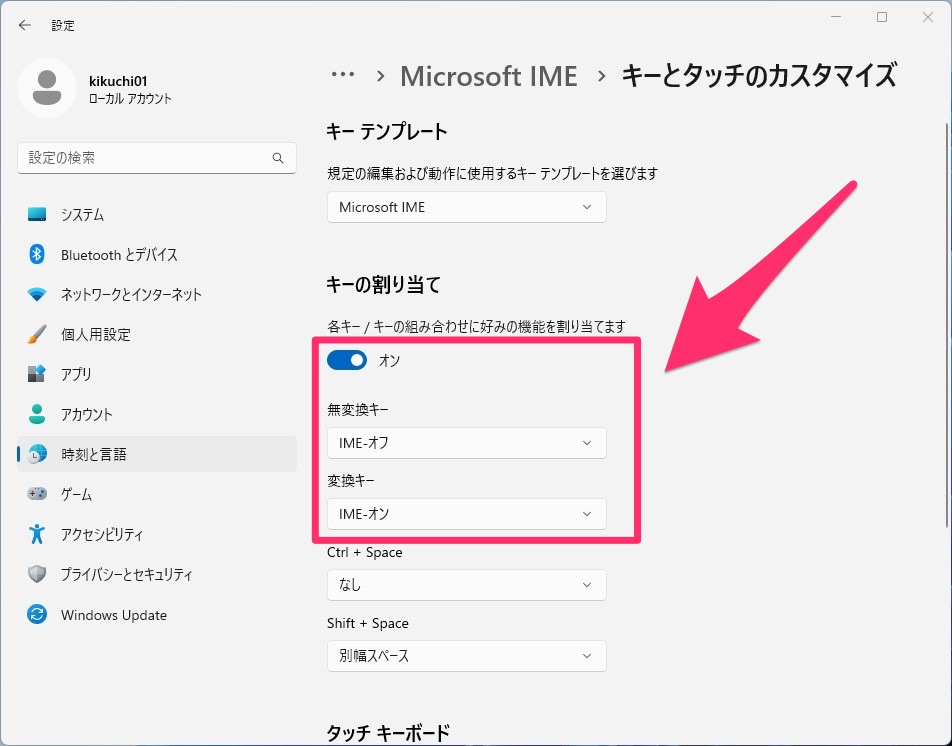Click the breadcrumb ellipsis button
This screenshot has width=952, height=746.
tap(343, 75)
